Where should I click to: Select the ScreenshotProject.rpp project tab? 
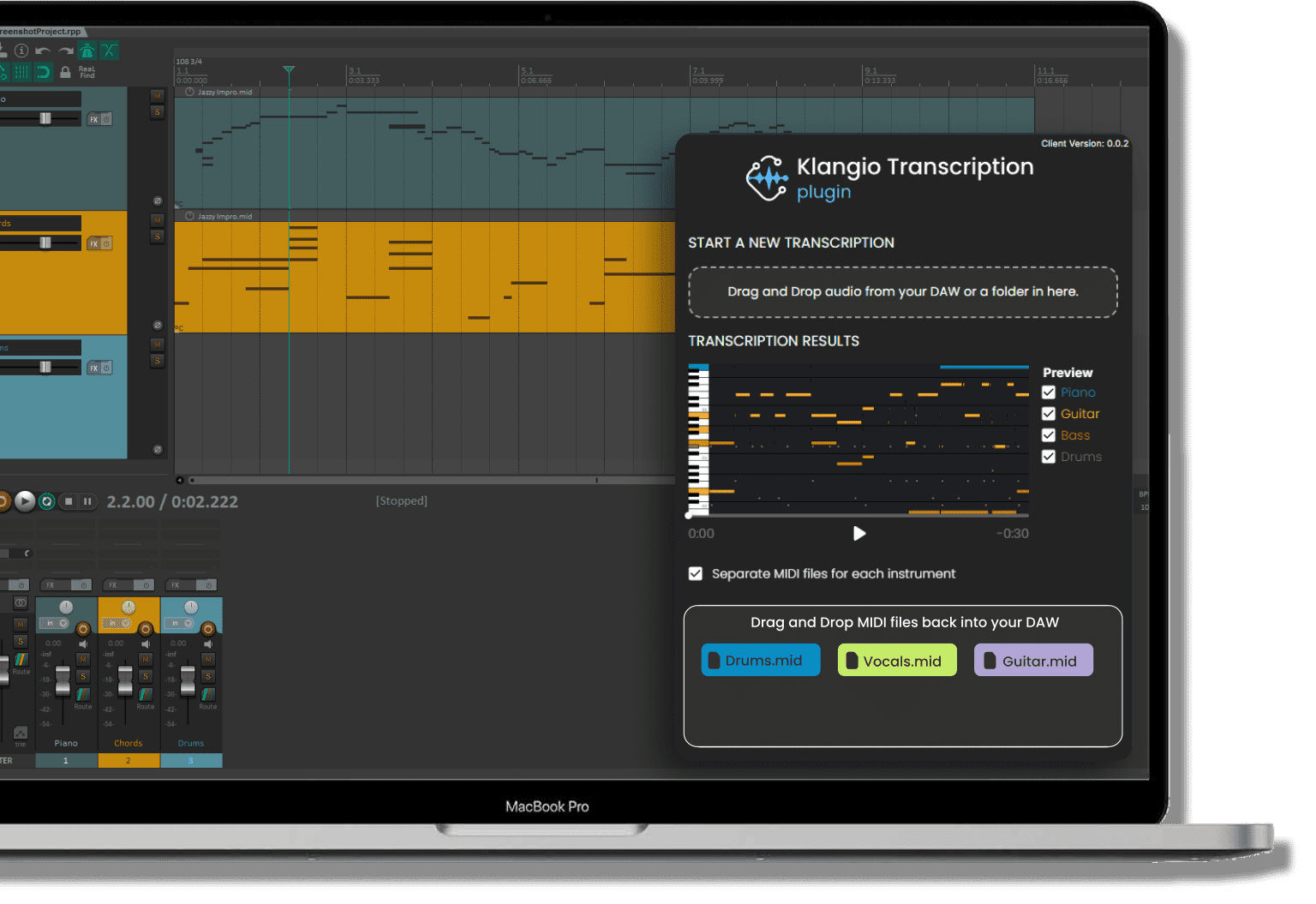tap(41, 31)
